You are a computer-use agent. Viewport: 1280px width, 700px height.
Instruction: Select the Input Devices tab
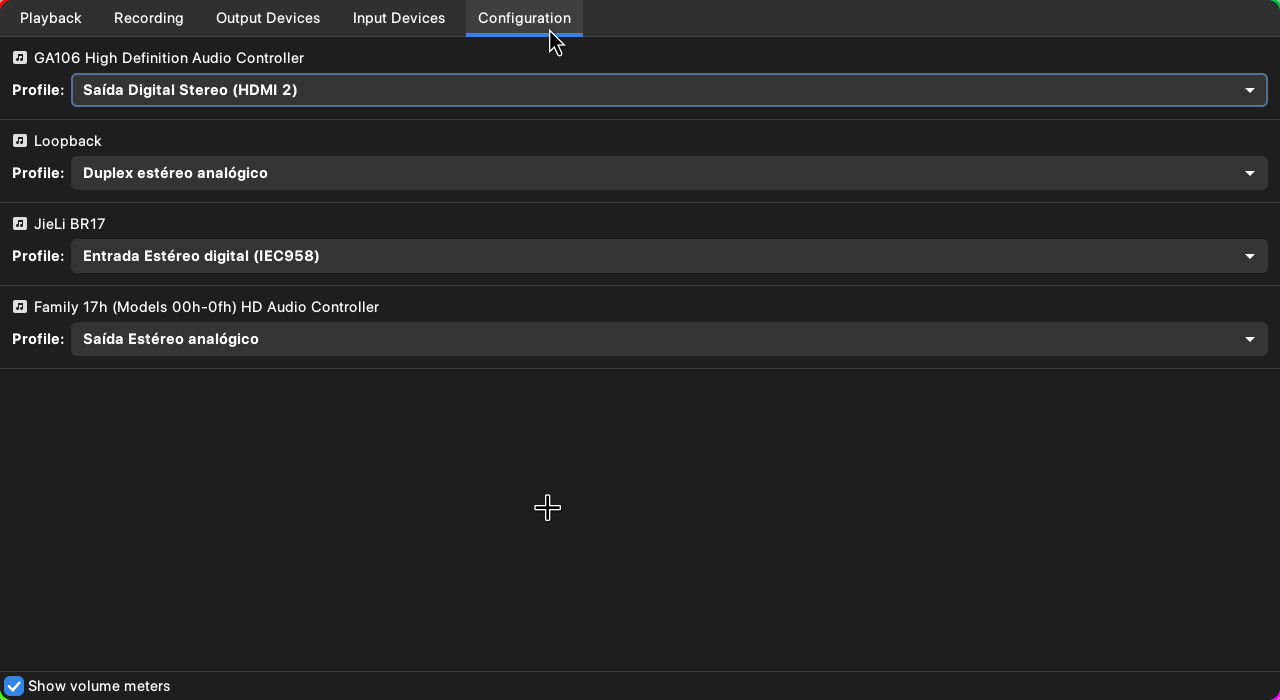click(x=399, y=18)
